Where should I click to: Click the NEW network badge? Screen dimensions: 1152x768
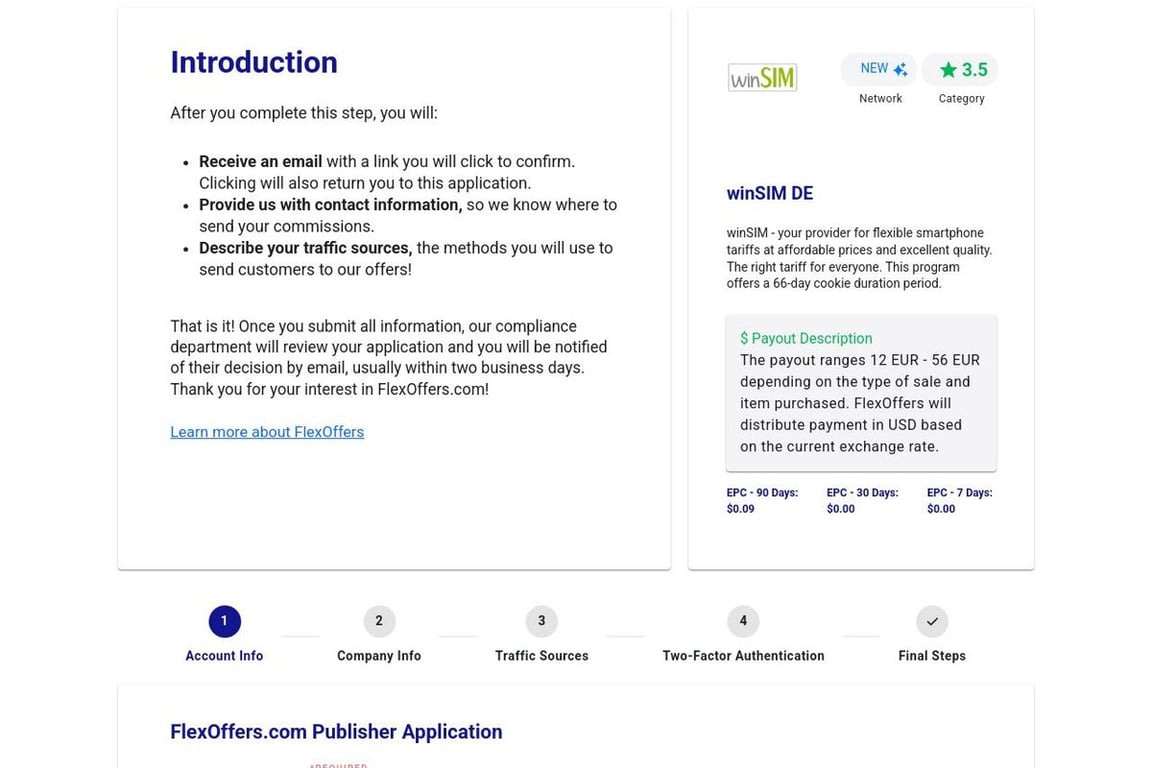[879, 69]
